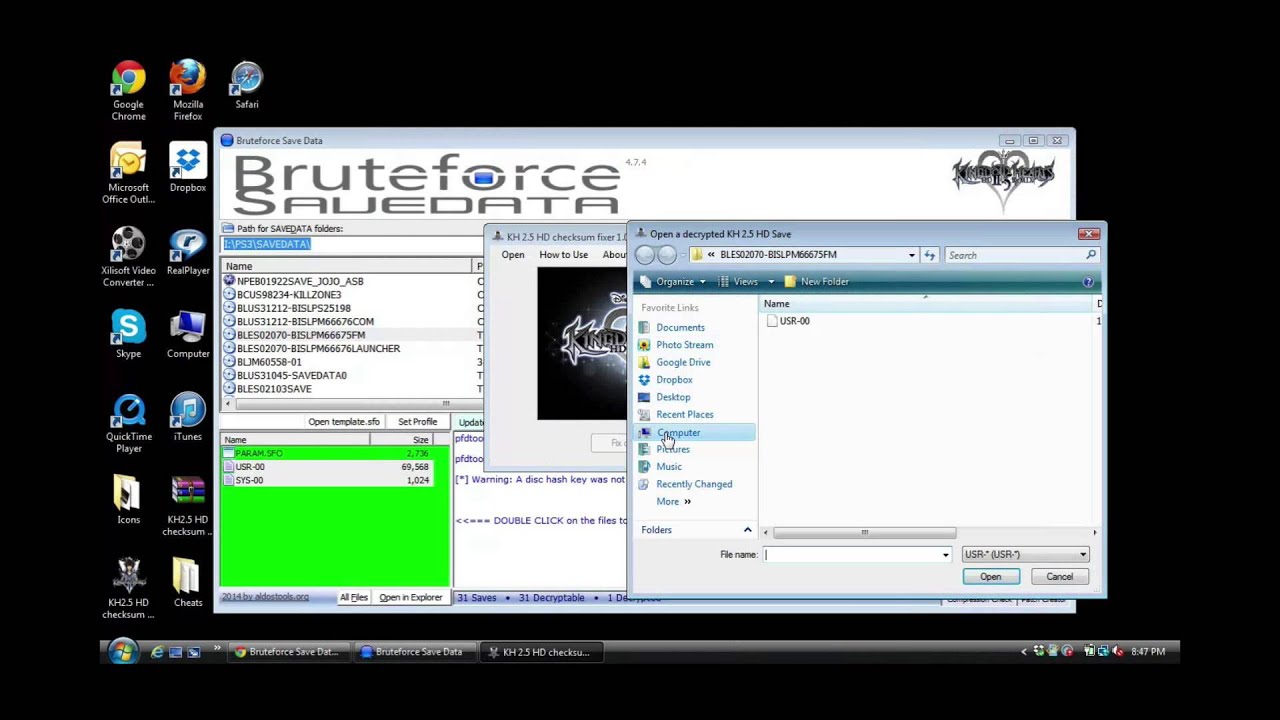Click the Cancel button in dialog

[x=1059, y=577]
